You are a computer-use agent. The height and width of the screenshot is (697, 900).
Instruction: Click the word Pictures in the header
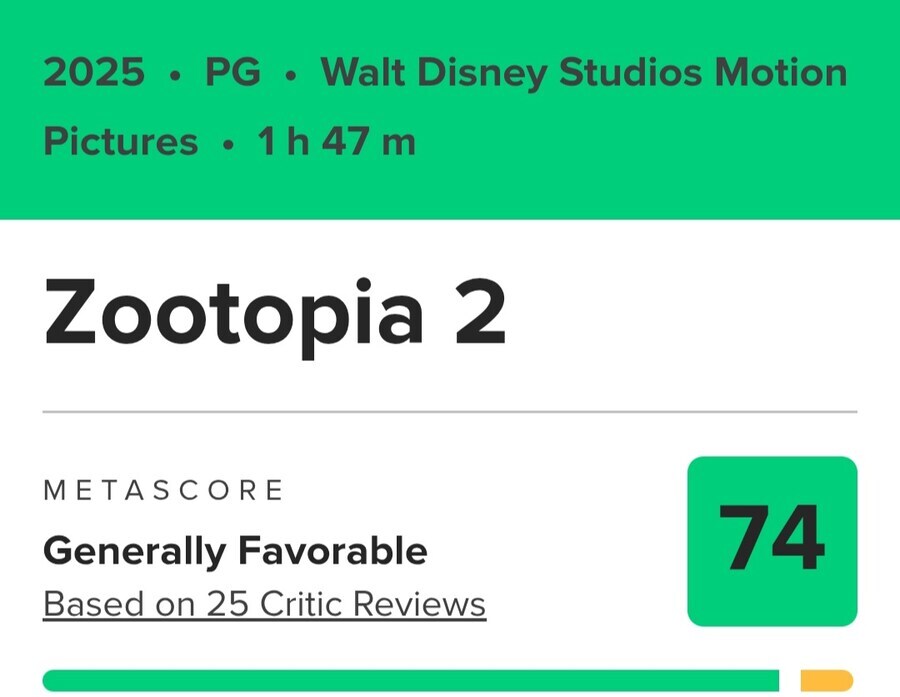pyautogui.click(x=120, y=142)
